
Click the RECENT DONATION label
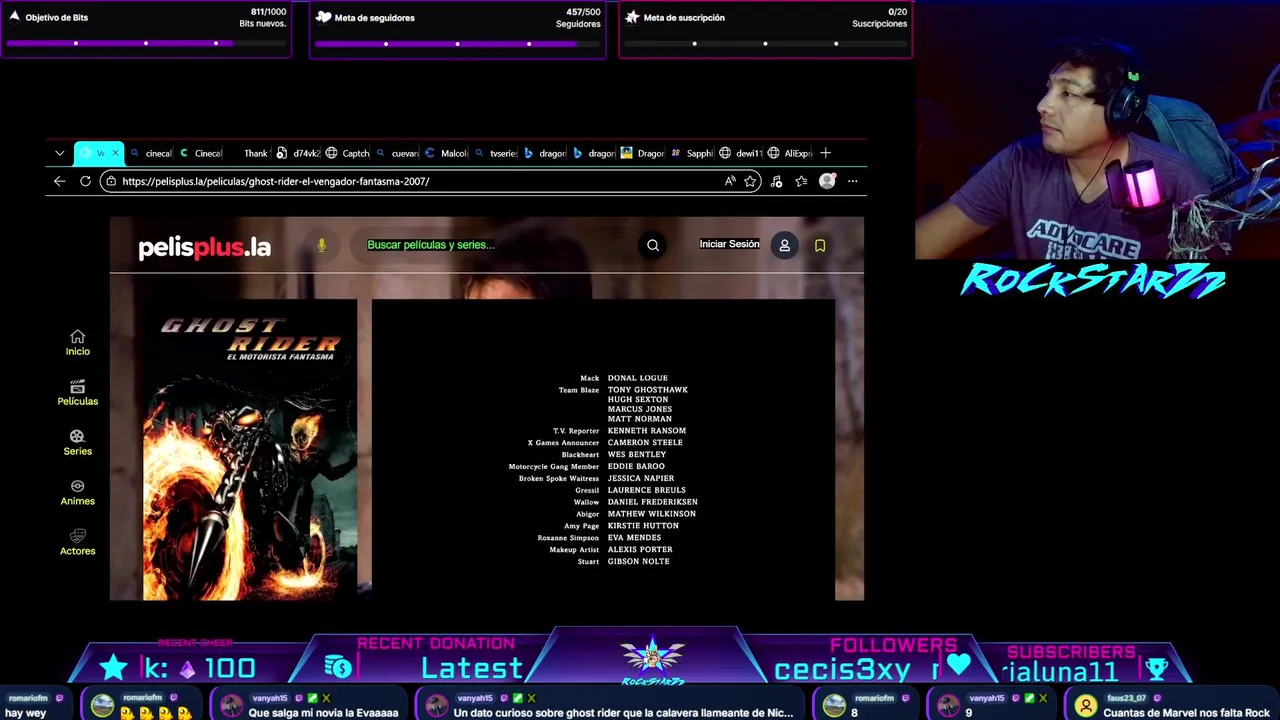pos(436,644)
